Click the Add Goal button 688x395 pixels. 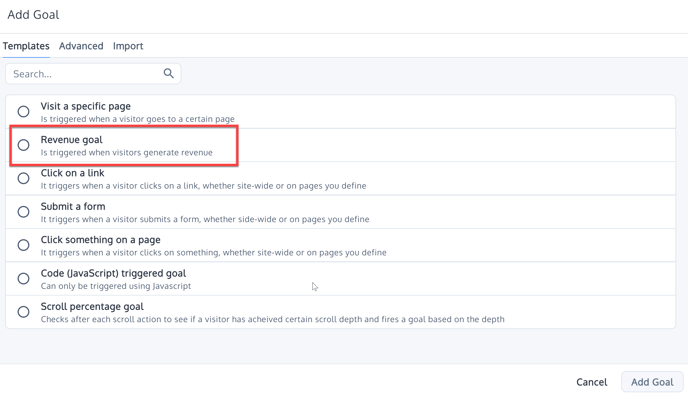point(652,382)
